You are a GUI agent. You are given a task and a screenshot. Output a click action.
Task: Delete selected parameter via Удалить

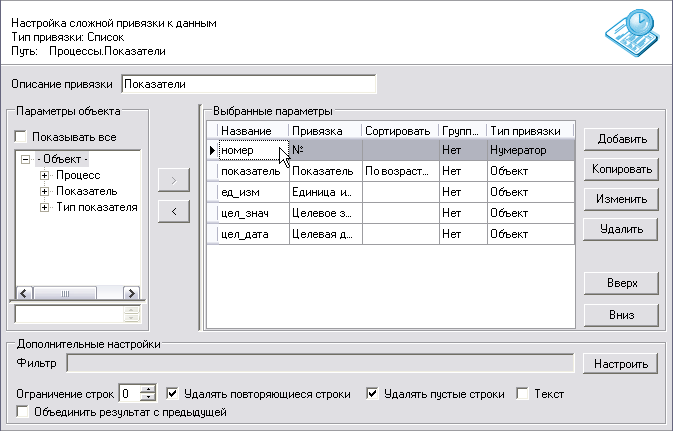(621, 229)
